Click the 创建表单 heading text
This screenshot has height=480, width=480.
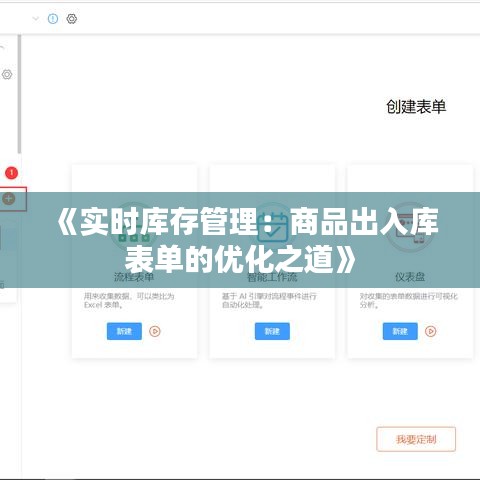click(x=416, y=107)
